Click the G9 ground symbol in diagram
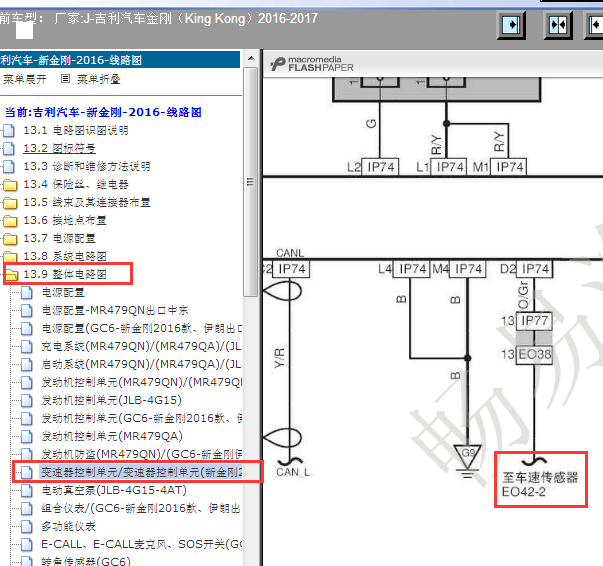Screen dimensions: 603x566 click(467, 461)
